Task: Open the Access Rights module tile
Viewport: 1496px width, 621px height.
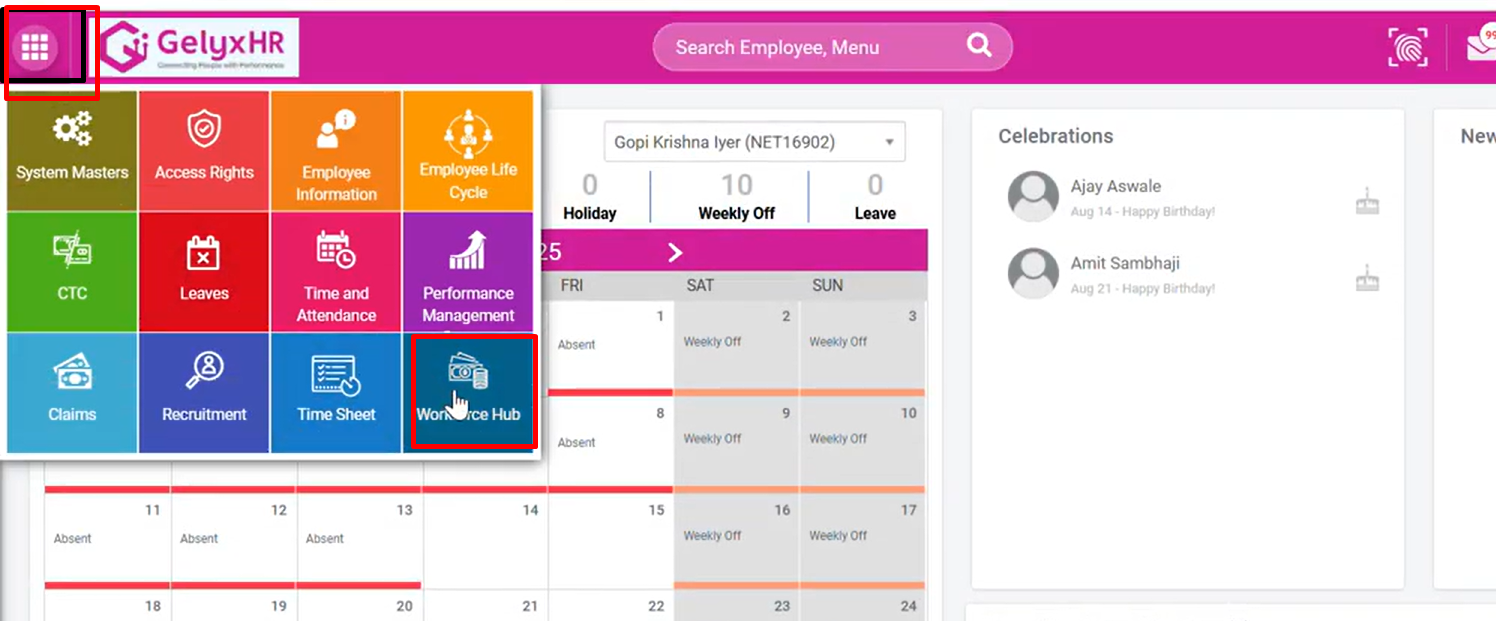Action: coord(204,150)
